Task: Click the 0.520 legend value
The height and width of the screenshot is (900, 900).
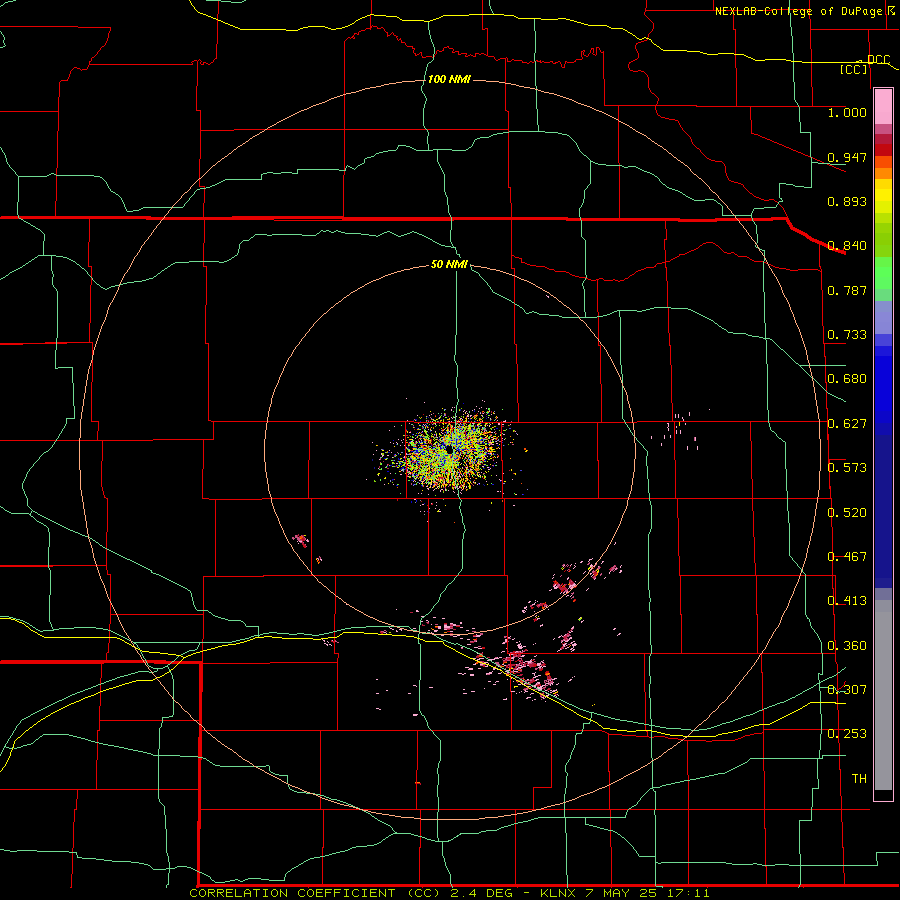Action: (x=847, y=513)
